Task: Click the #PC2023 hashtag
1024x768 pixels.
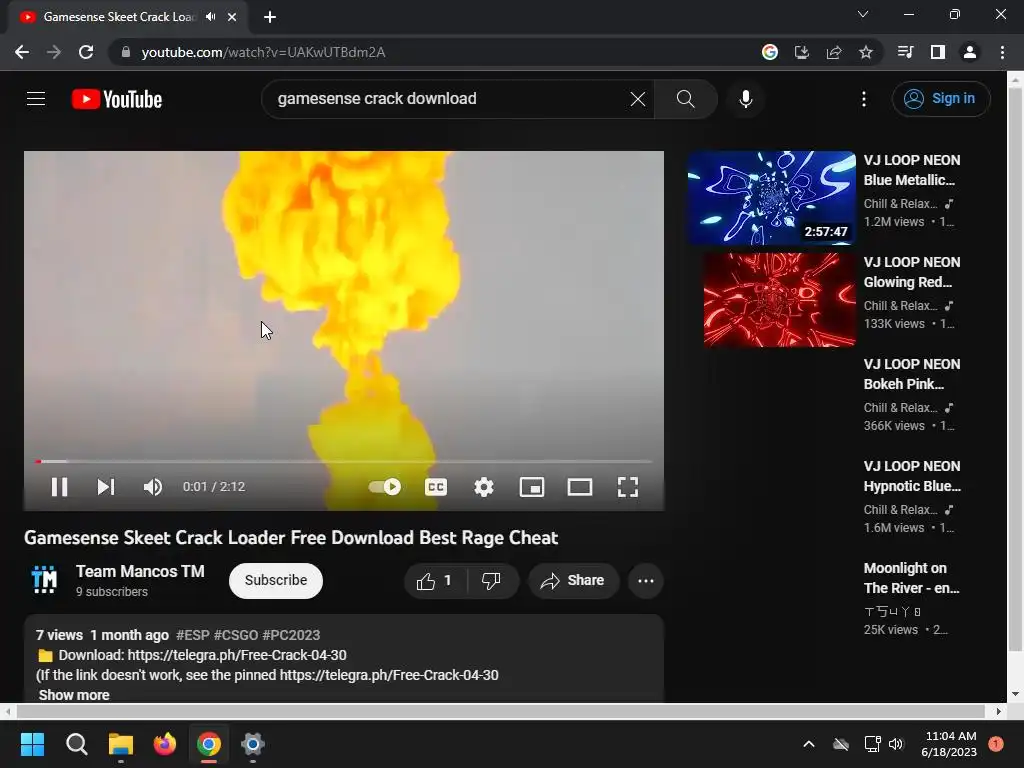Action: pos(291,635)
